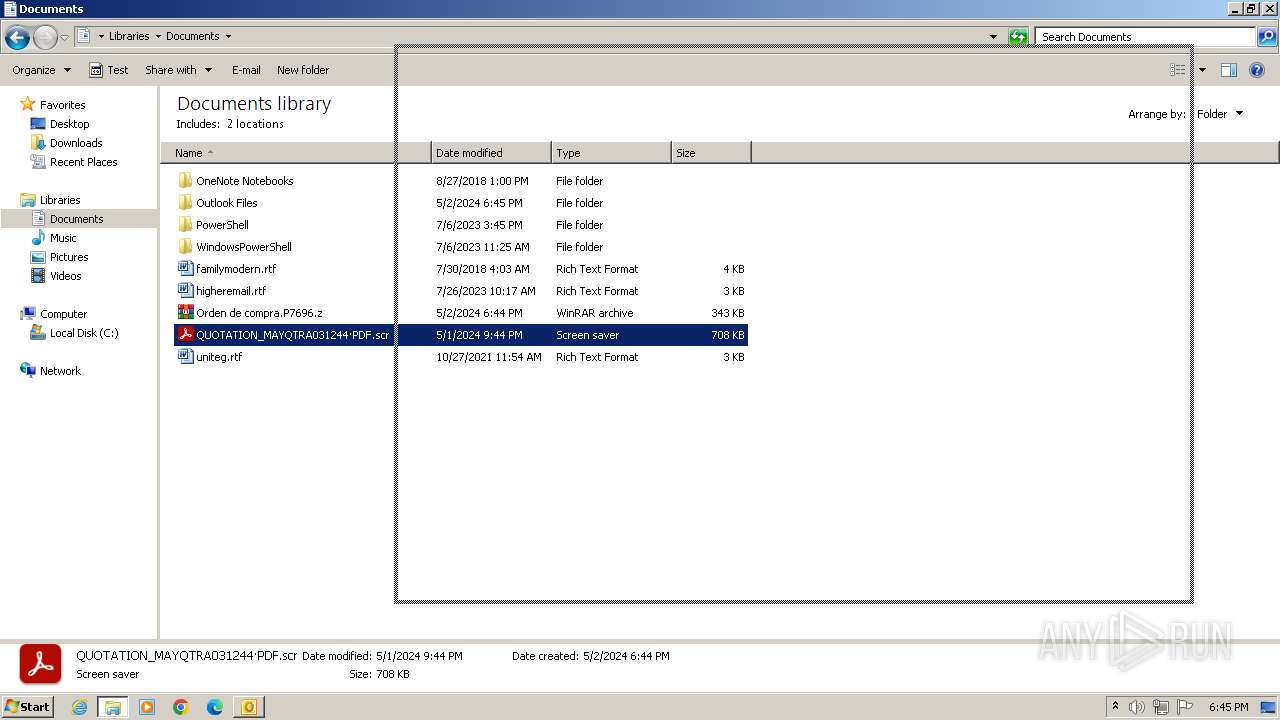This screenshot has width=1280, height=720.
Task: Click the E-mail toolbar button
Action: click(246, 70)
